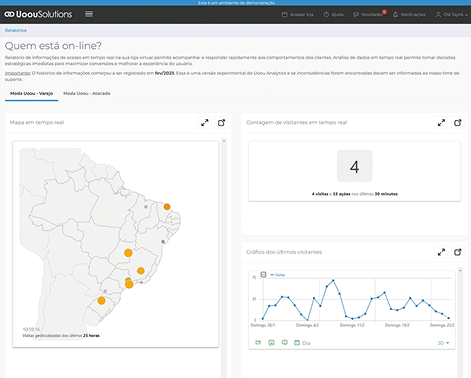Open the chart metrics picker icon
The width and height of the screenshot is (471, 378).
263,274
